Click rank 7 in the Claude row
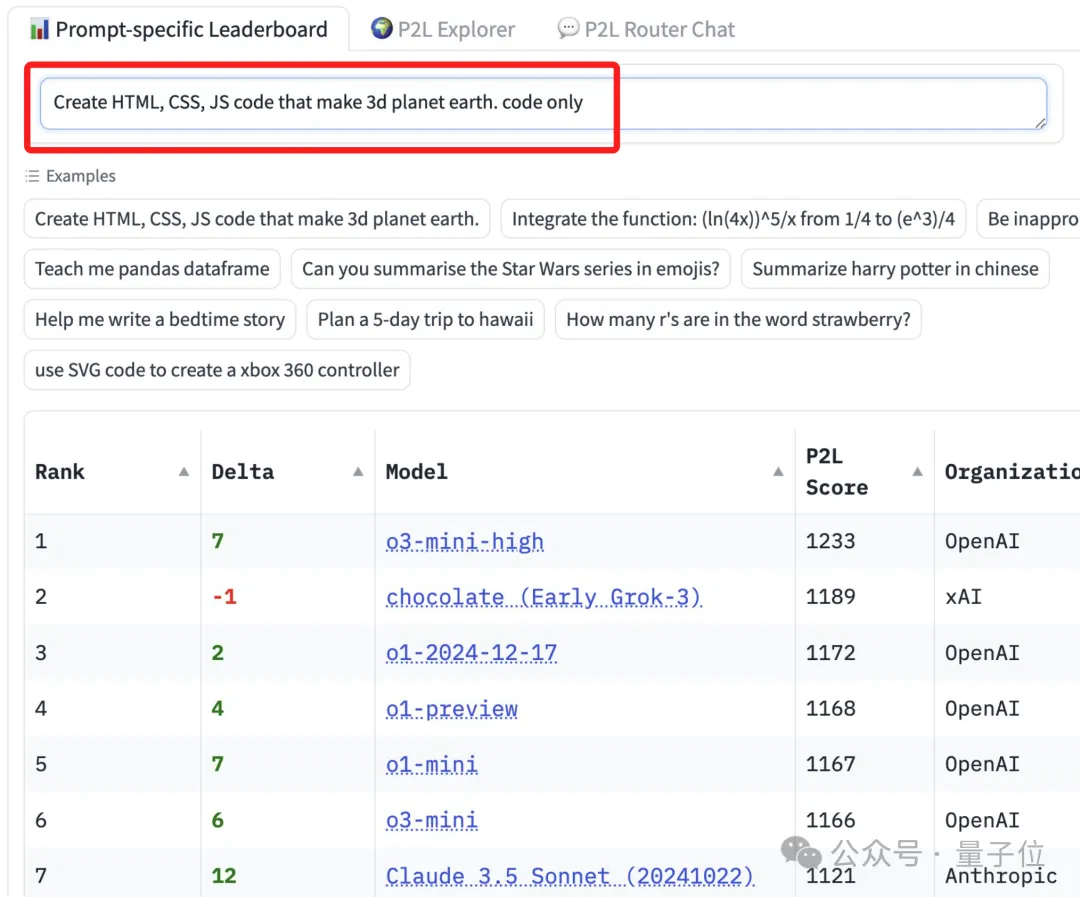This screenshot has height=897, width=1080. (x=41, y=876)
